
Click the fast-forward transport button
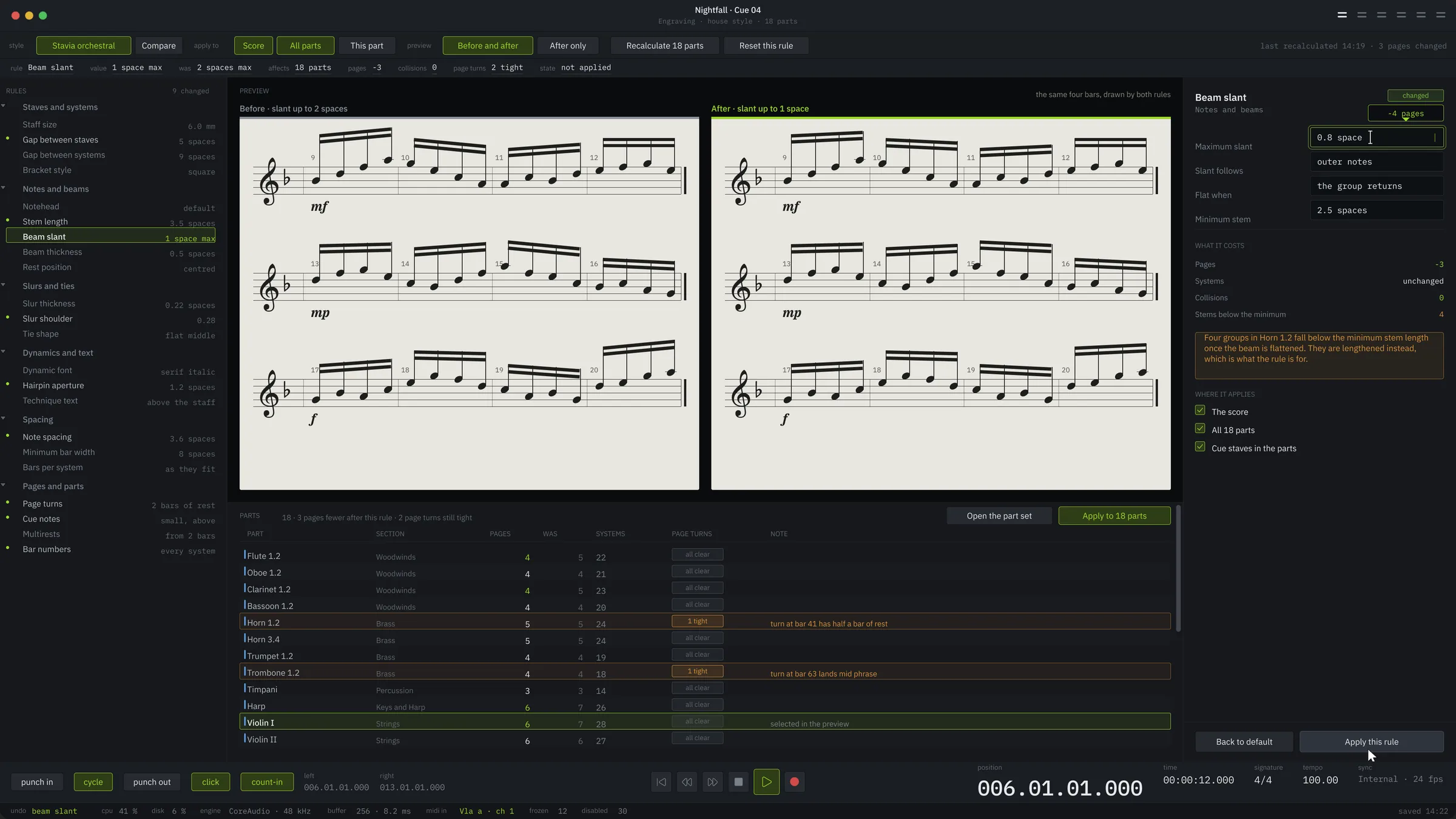[713, 782]
